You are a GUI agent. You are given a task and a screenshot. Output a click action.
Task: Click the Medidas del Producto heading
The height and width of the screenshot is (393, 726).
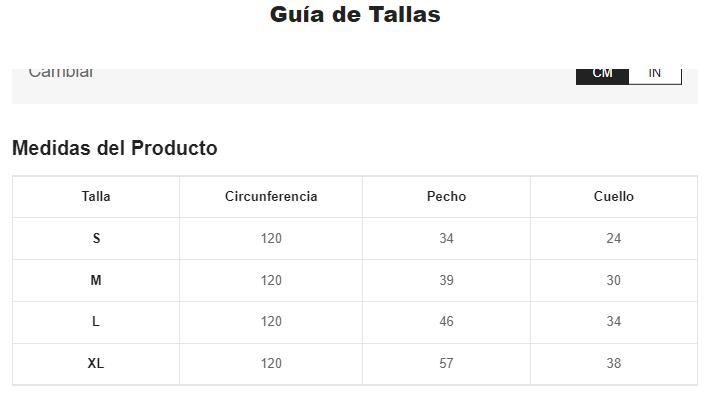pyautogui.click(x=114, y=148)
